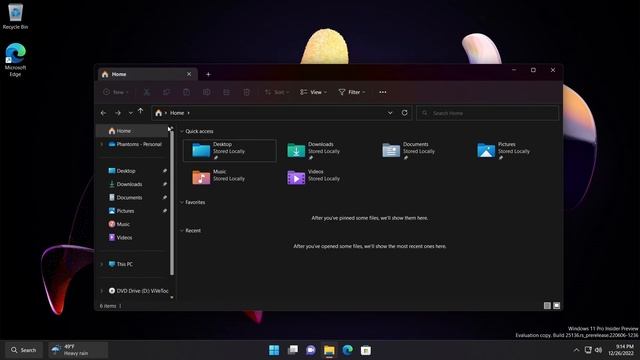640x360 pixels.
Task: Refresh the Home view
Action: 404,113
